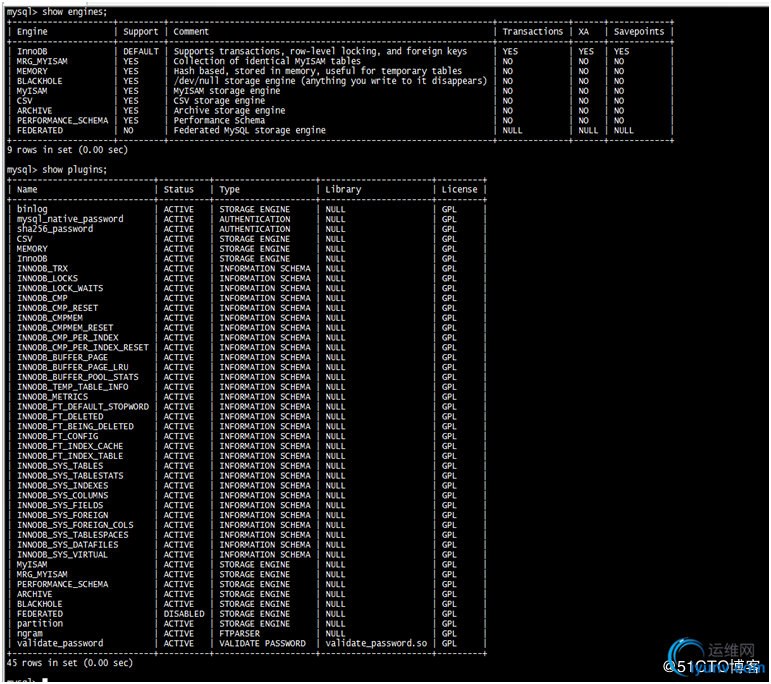Image resolution: width=771 pixels, height=684 pixels.
Task: Select the 'partition' plugin name
Action: [x=40, y=624]
